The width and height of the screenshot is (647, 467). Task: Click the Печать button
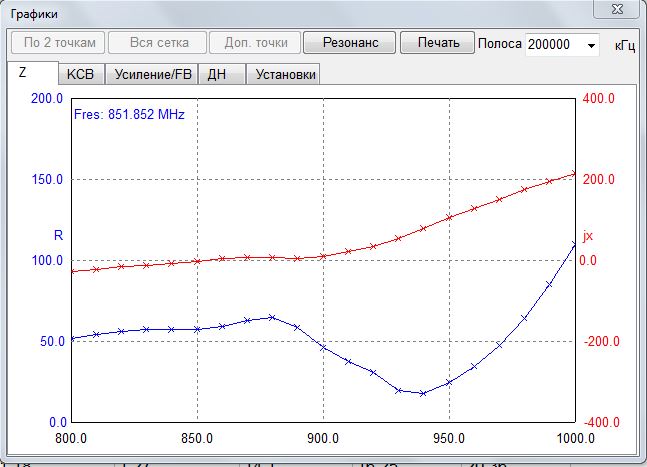click(x=437, y=42)
